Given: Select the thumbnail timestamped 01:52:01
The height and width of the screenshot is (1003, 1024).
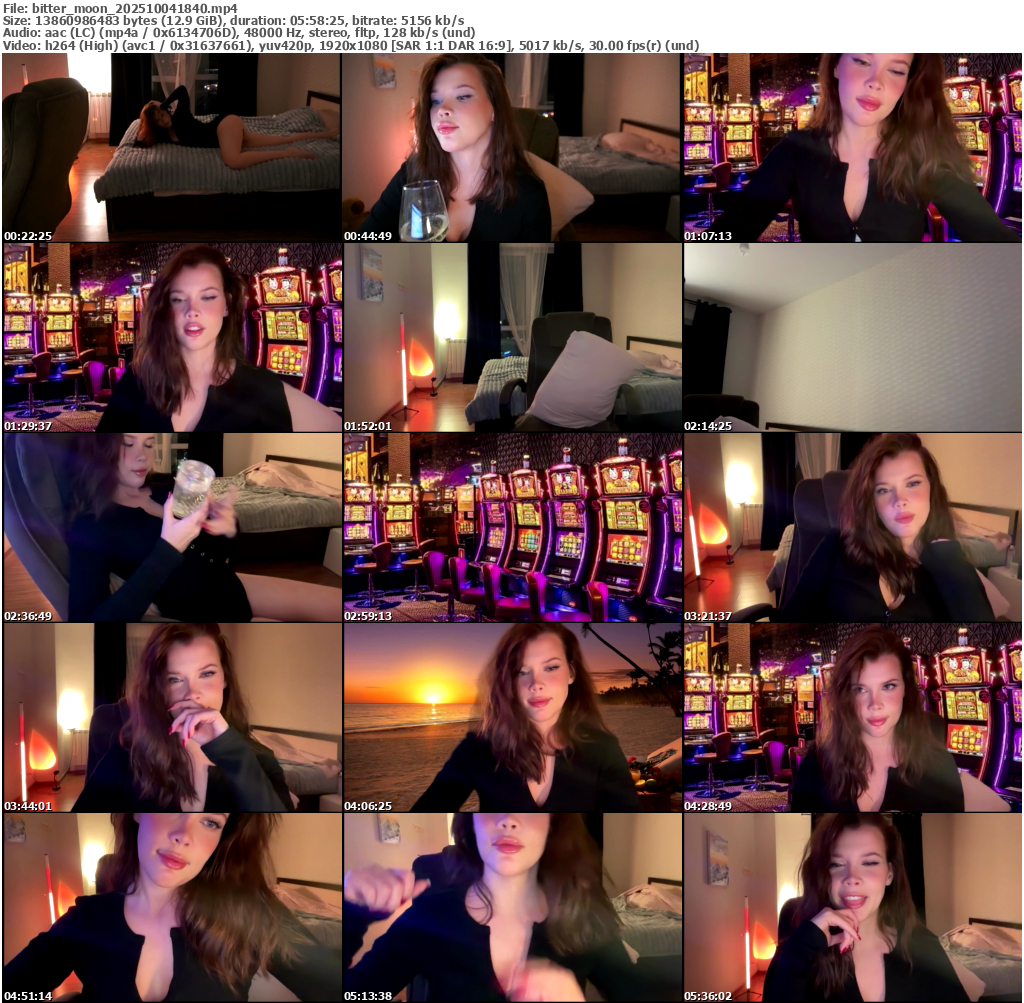Looking at the screenshot, I should tap(512, 338).
